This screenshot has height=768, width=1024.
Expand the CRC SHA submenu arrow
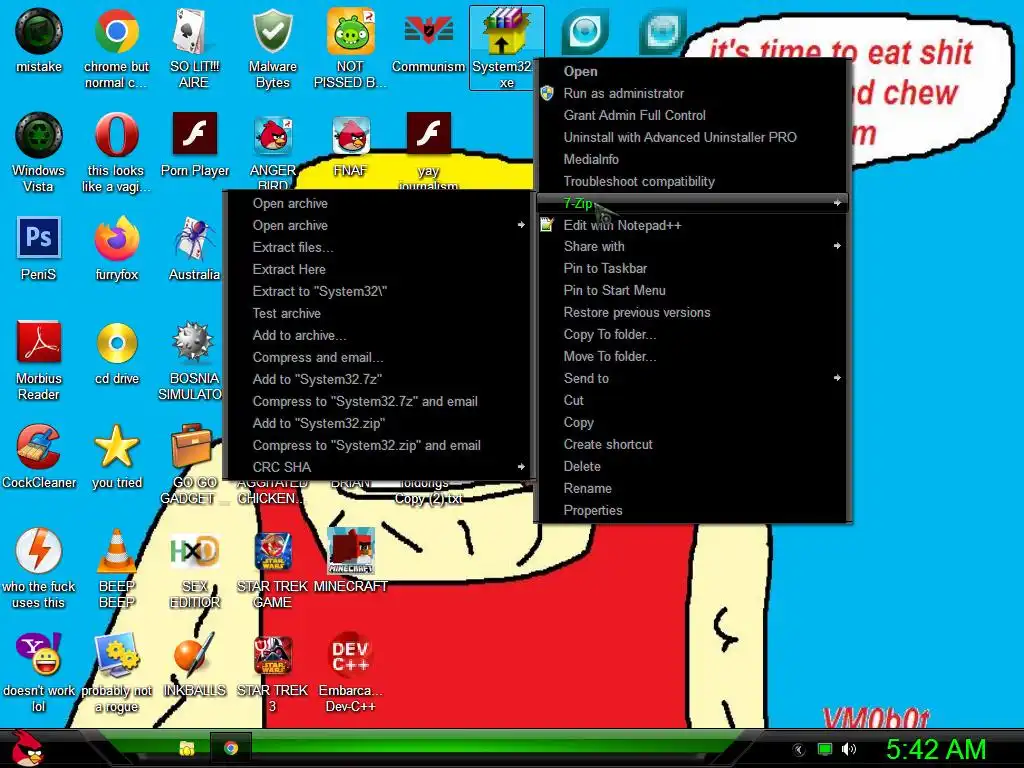pyautogui.click(x=520, y=466)
